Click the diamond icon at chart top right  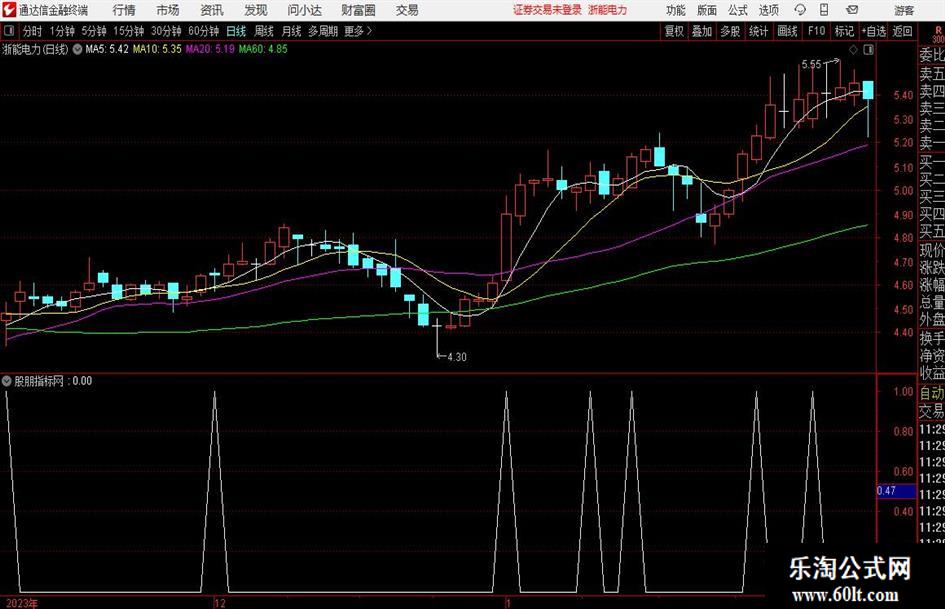click(x=853, y=50)
